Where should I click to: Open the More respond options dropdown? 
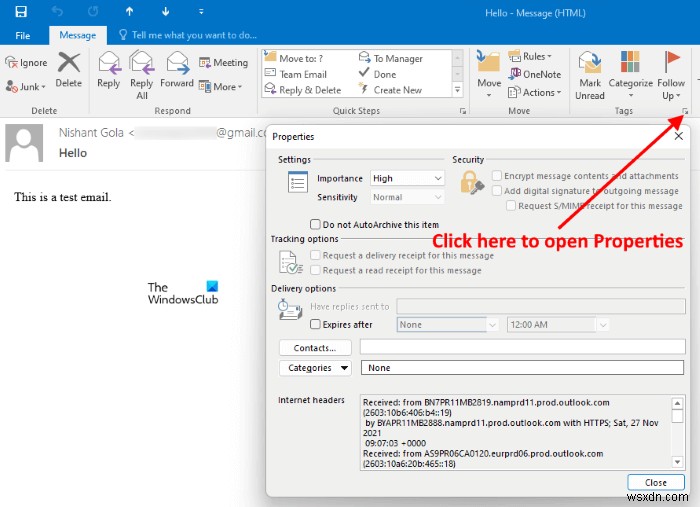[x=221, y=87]
